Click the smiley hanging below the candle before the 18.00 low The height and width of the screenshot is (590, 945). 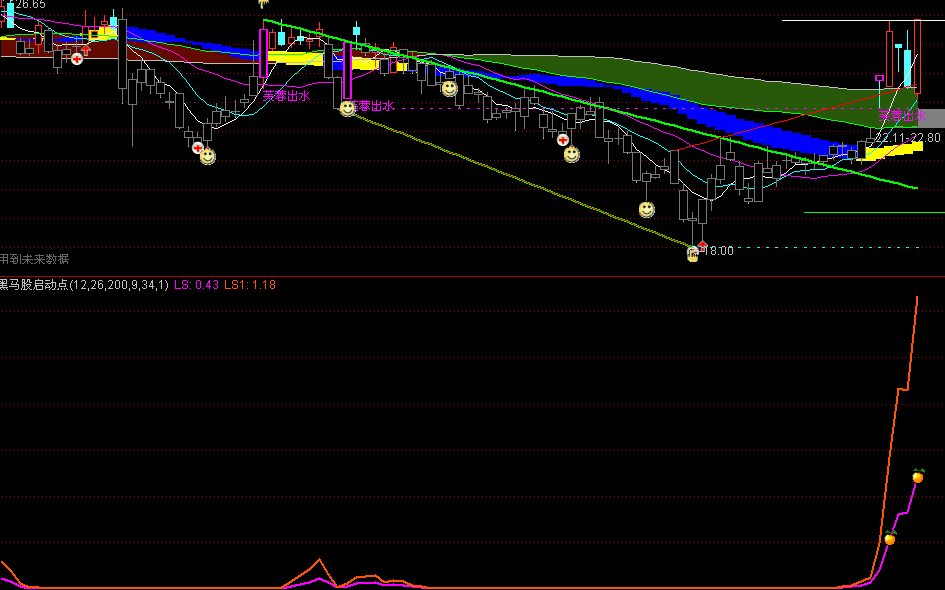click(647, 209)
